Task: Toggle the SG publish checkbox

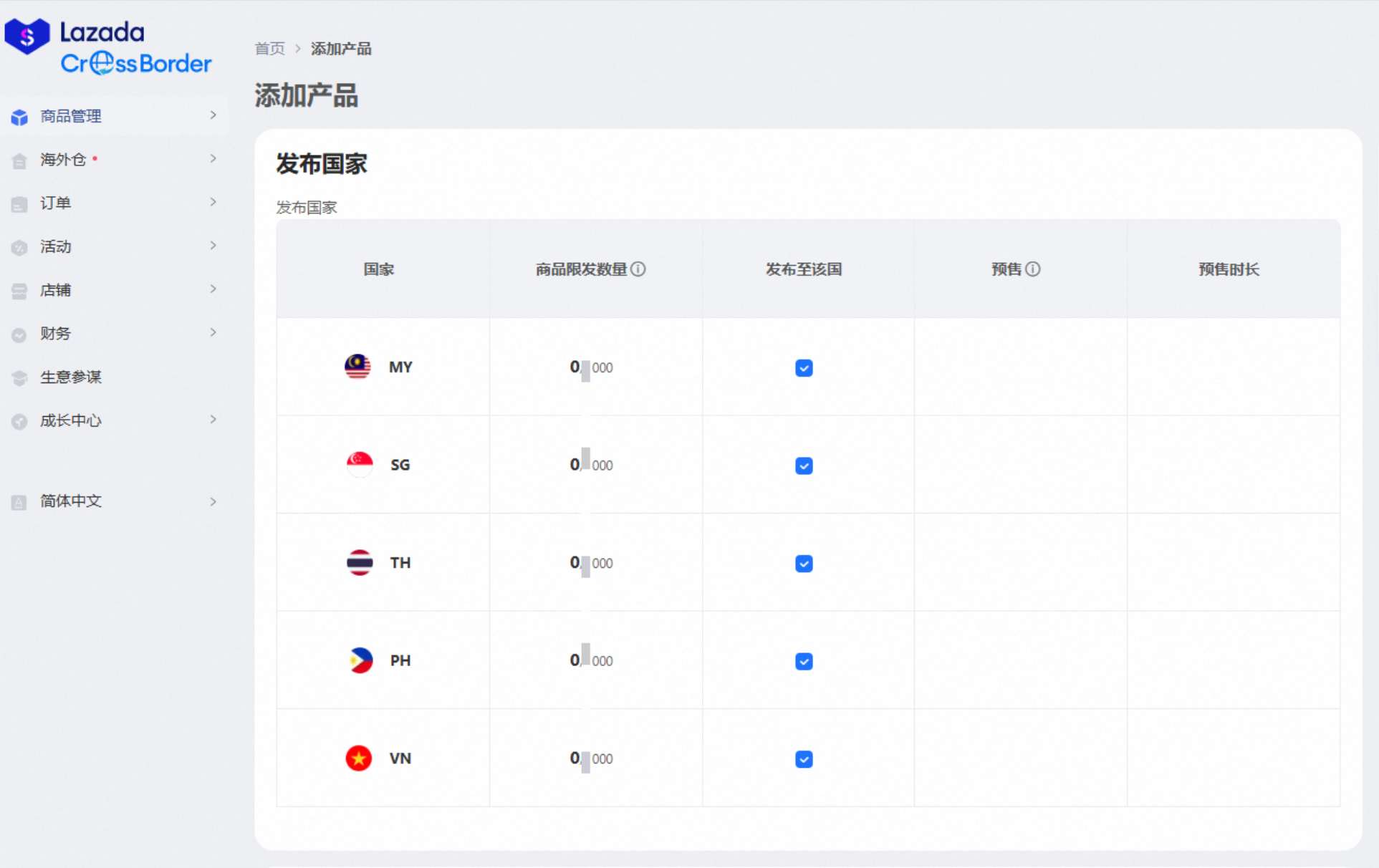Action: (804, 466)
